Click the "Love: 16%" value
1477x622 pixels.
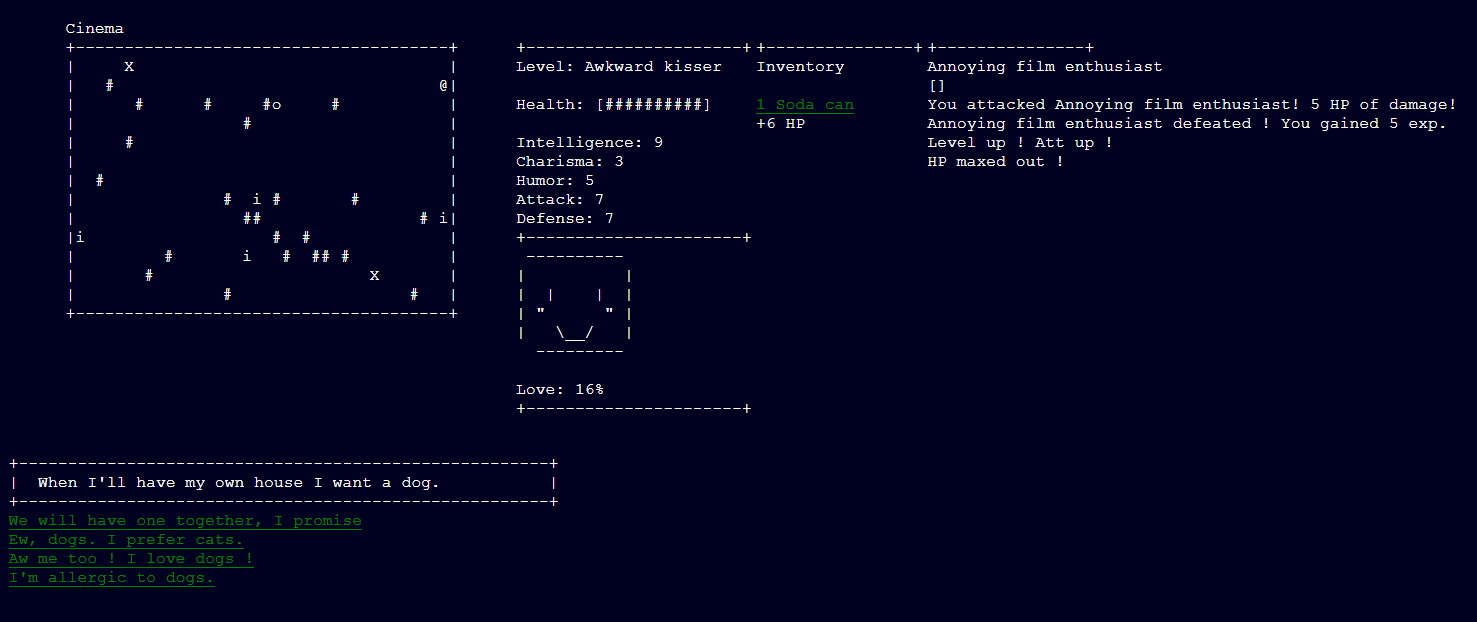point(560,390)
